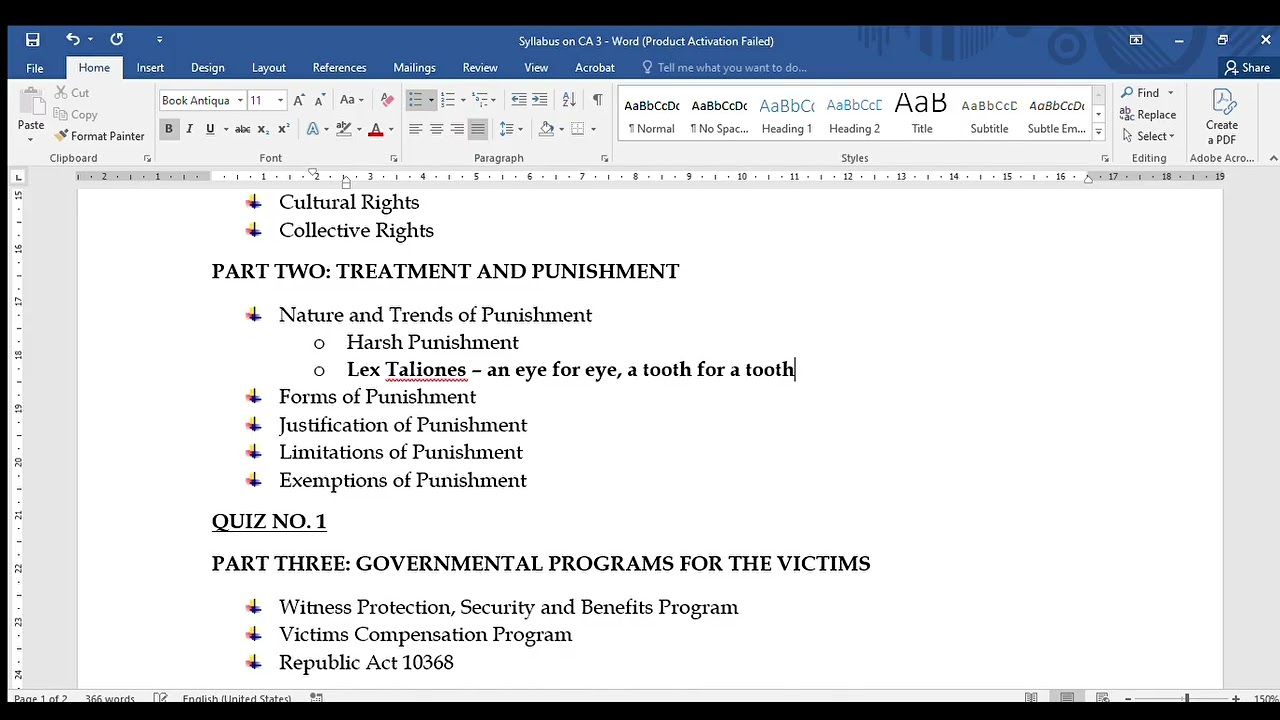Screen dimensions: 1280x720
Task: Apply the Heading 1 style
Action: point(787,115)
